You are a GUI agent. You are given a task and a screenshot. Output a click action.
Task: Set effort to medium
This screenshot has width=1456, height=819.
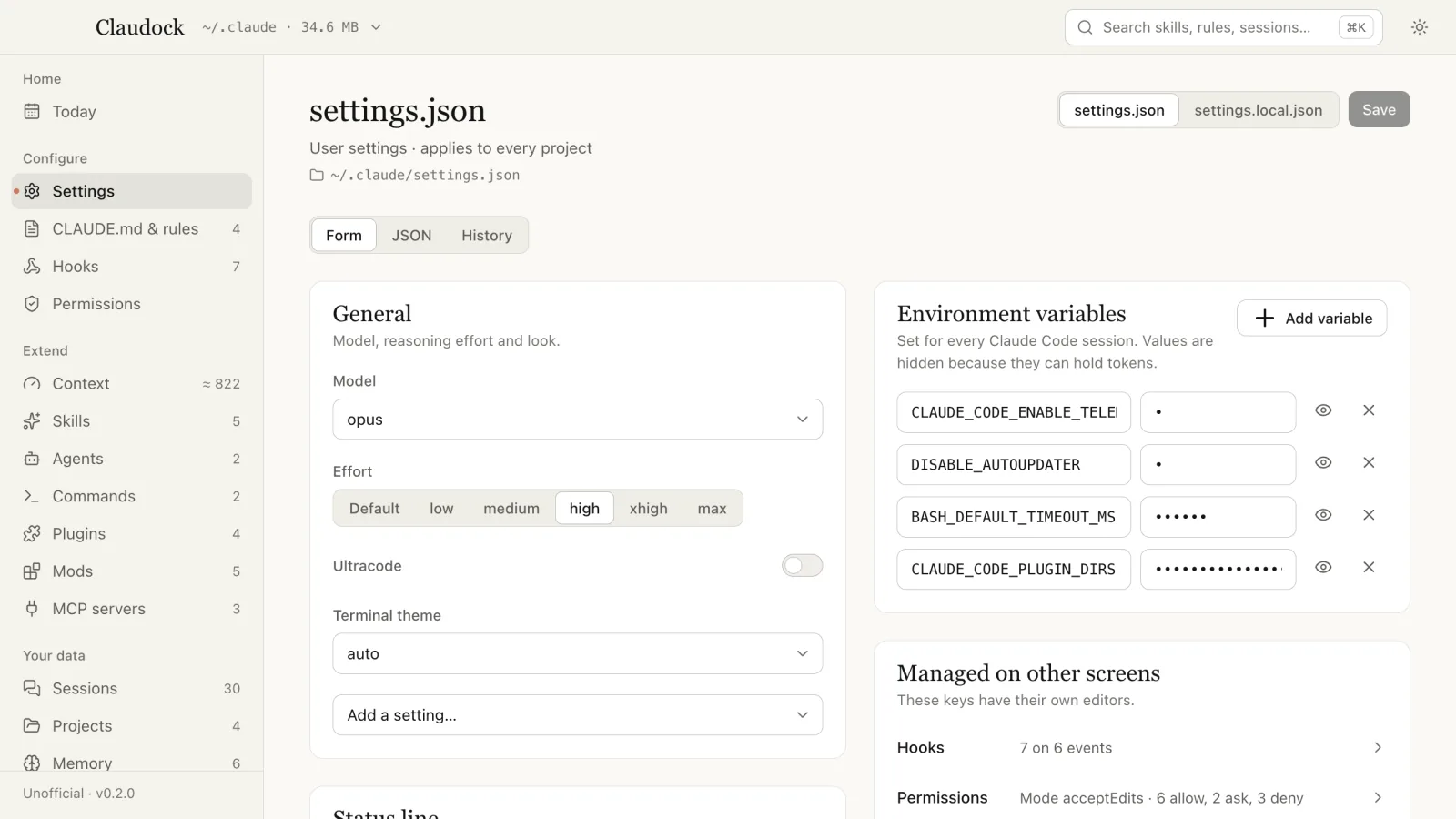tap(511, 508)
